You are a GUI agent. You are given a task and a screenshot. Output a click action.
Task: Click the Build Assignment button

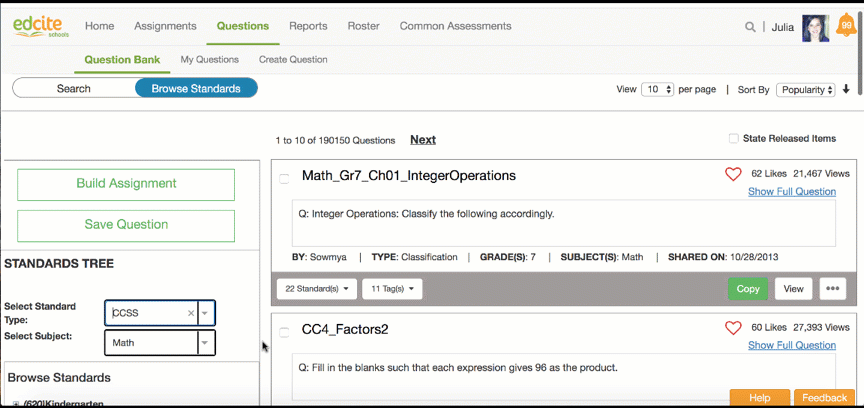tap(126, 184)
